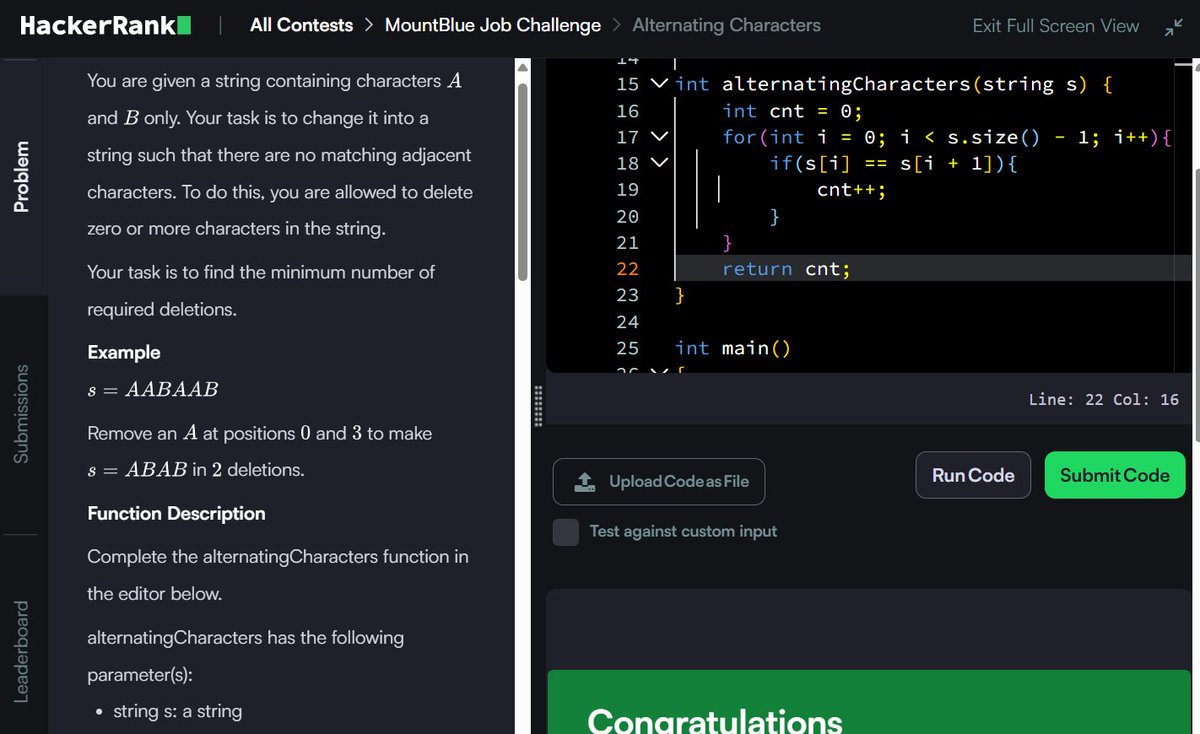Click the 'cnt++;' code line
Image resolution: width=1200 pixels, height=734 pixels.
click(x=851, y=190)
